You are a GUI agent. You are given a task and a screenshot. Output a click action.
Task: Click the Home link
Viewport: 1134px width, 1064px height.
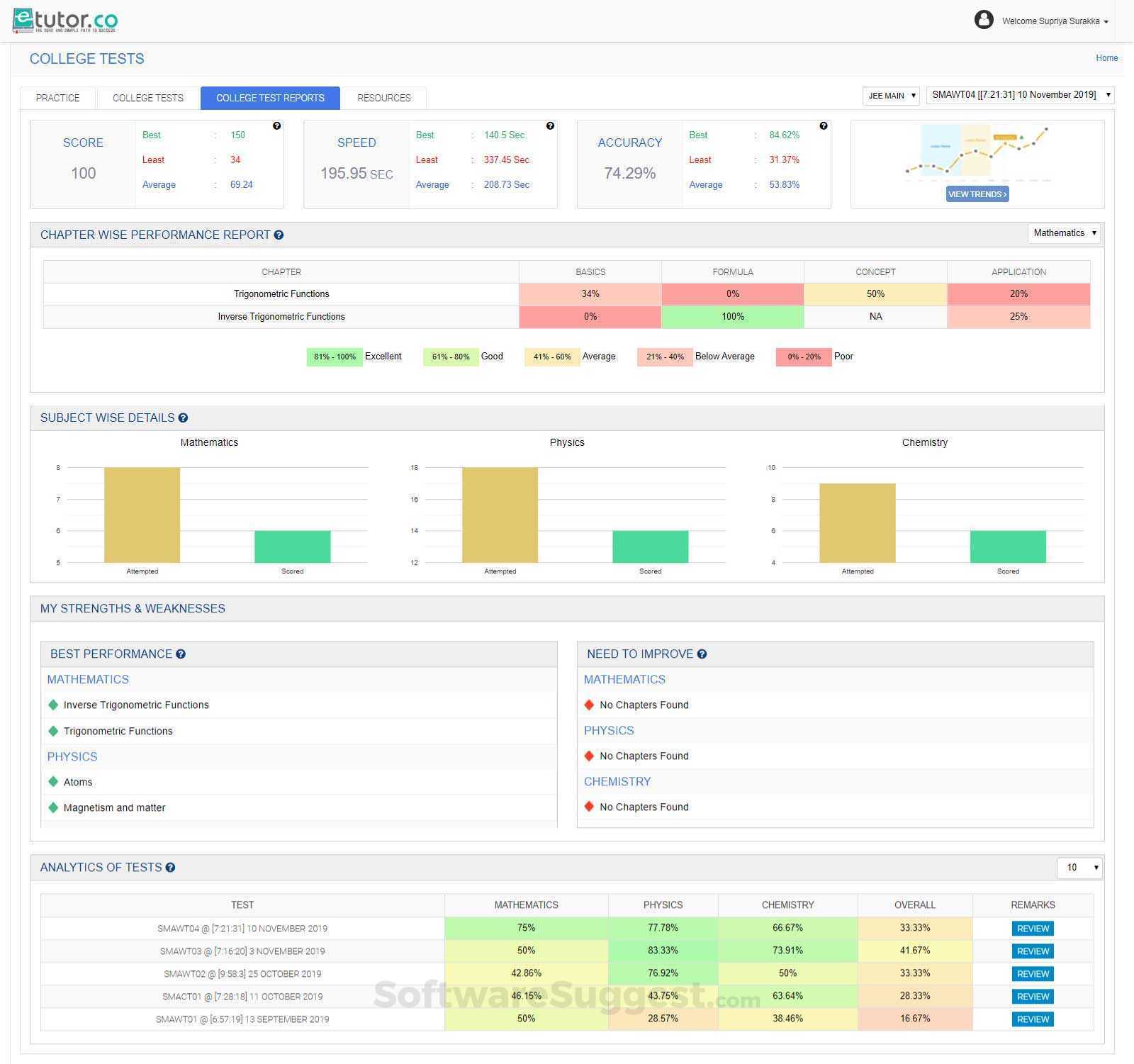click(x=1106, y=58)
